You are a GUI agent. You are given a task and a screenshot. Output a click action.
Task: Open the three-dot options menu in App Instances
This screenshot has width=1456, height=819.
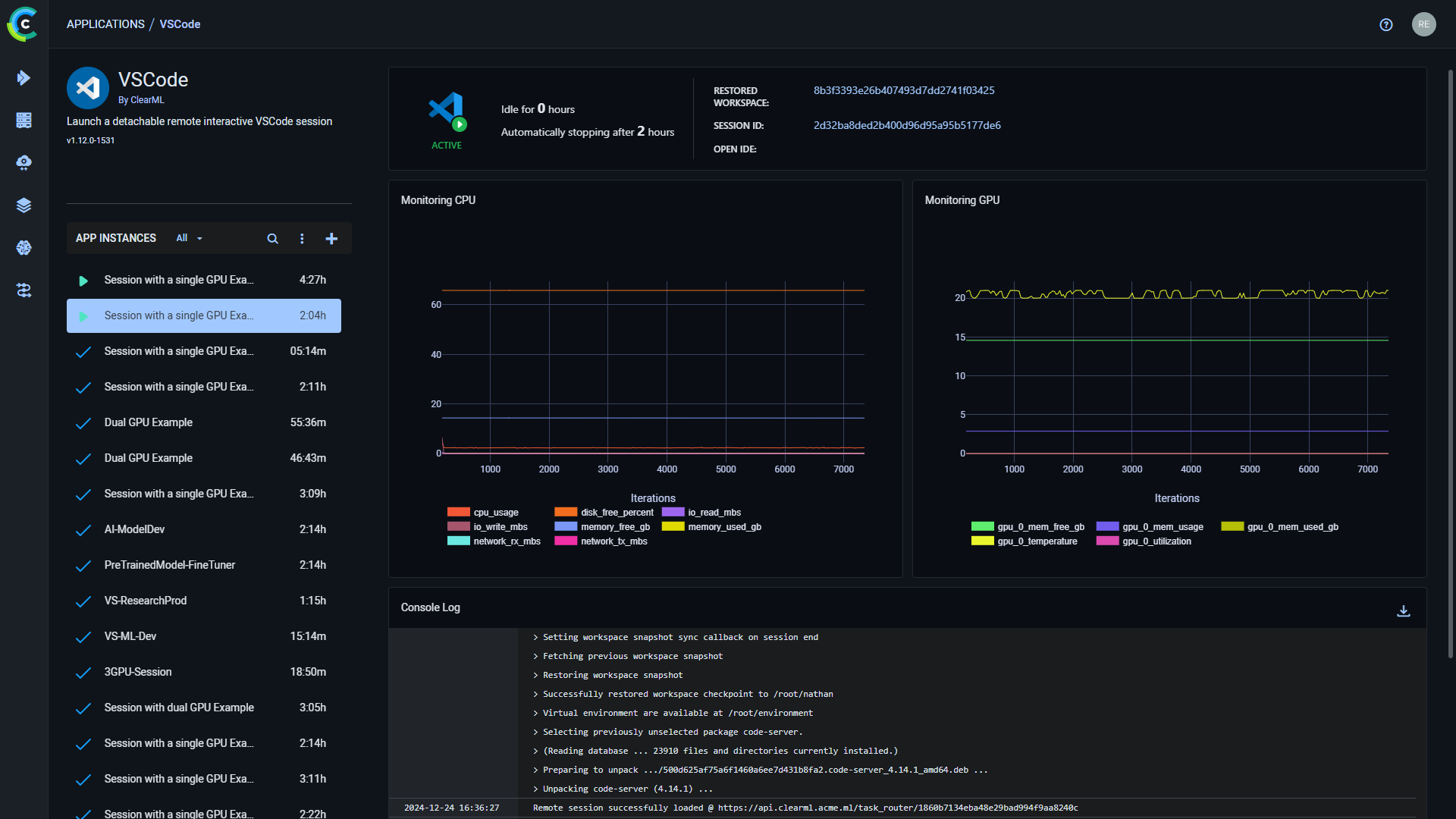302,238
